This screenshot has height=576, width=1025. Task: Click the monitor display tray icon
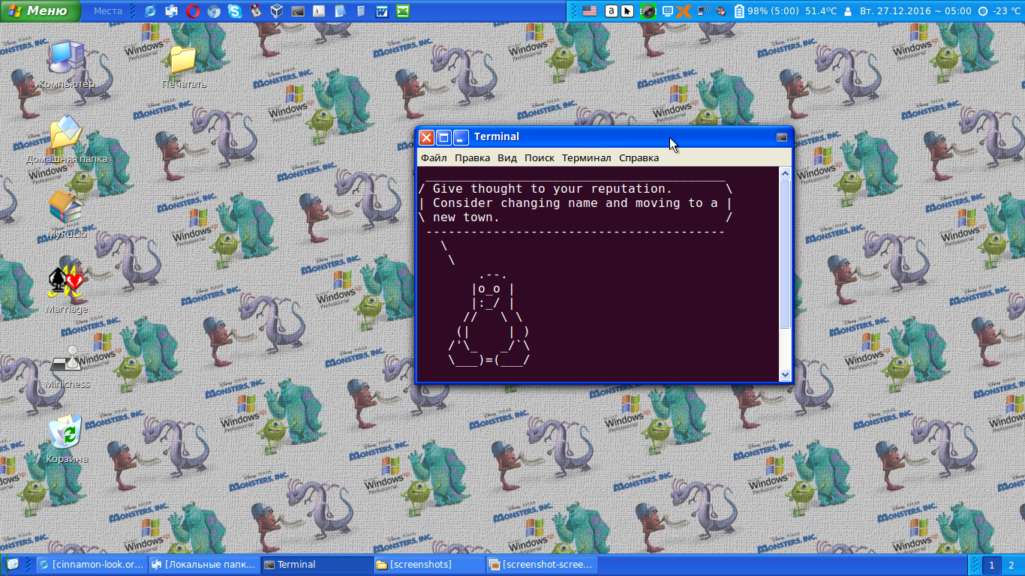(667, 11)
